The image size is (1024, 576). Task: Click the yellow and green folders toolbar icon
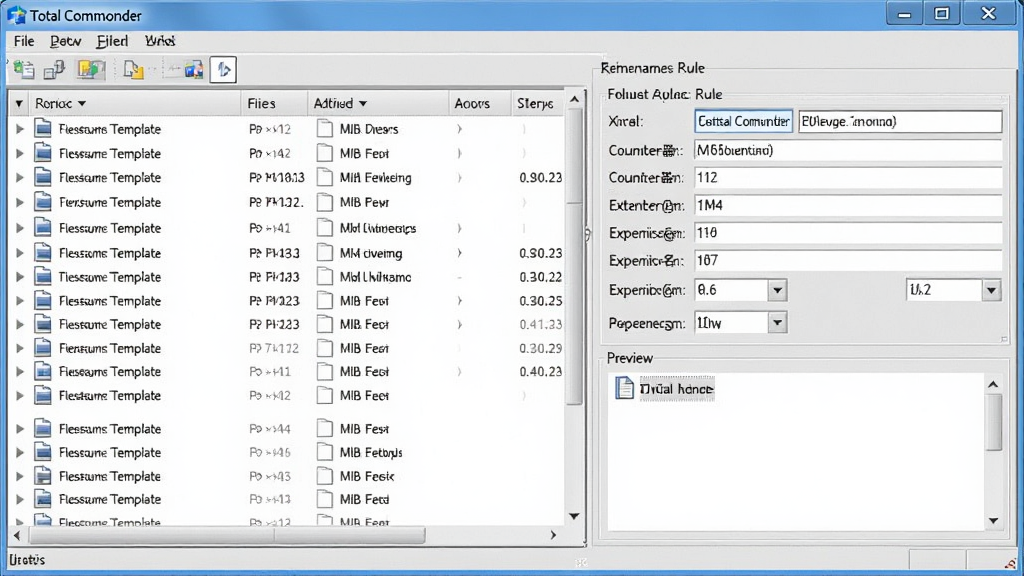click(91, 69)
